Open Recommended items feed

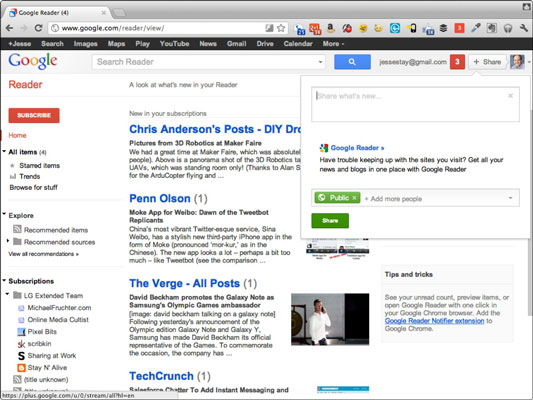click(56, 230)
